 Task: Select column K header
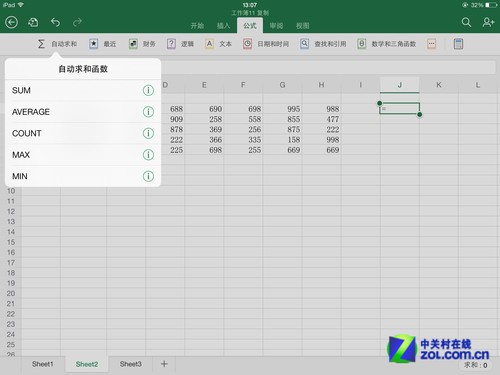click(439, 85)
